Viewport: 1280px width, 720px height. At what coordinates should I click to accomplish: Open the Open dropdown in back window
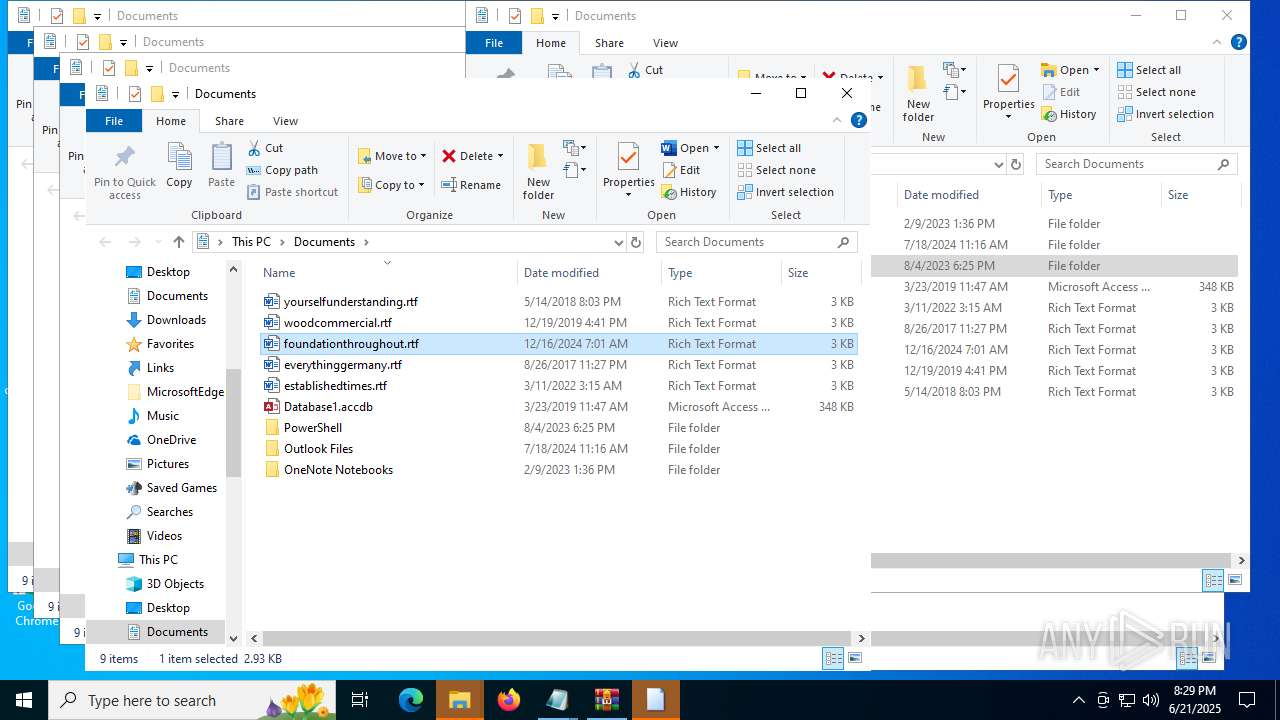pyautogui.click(x=1096, y=70)
